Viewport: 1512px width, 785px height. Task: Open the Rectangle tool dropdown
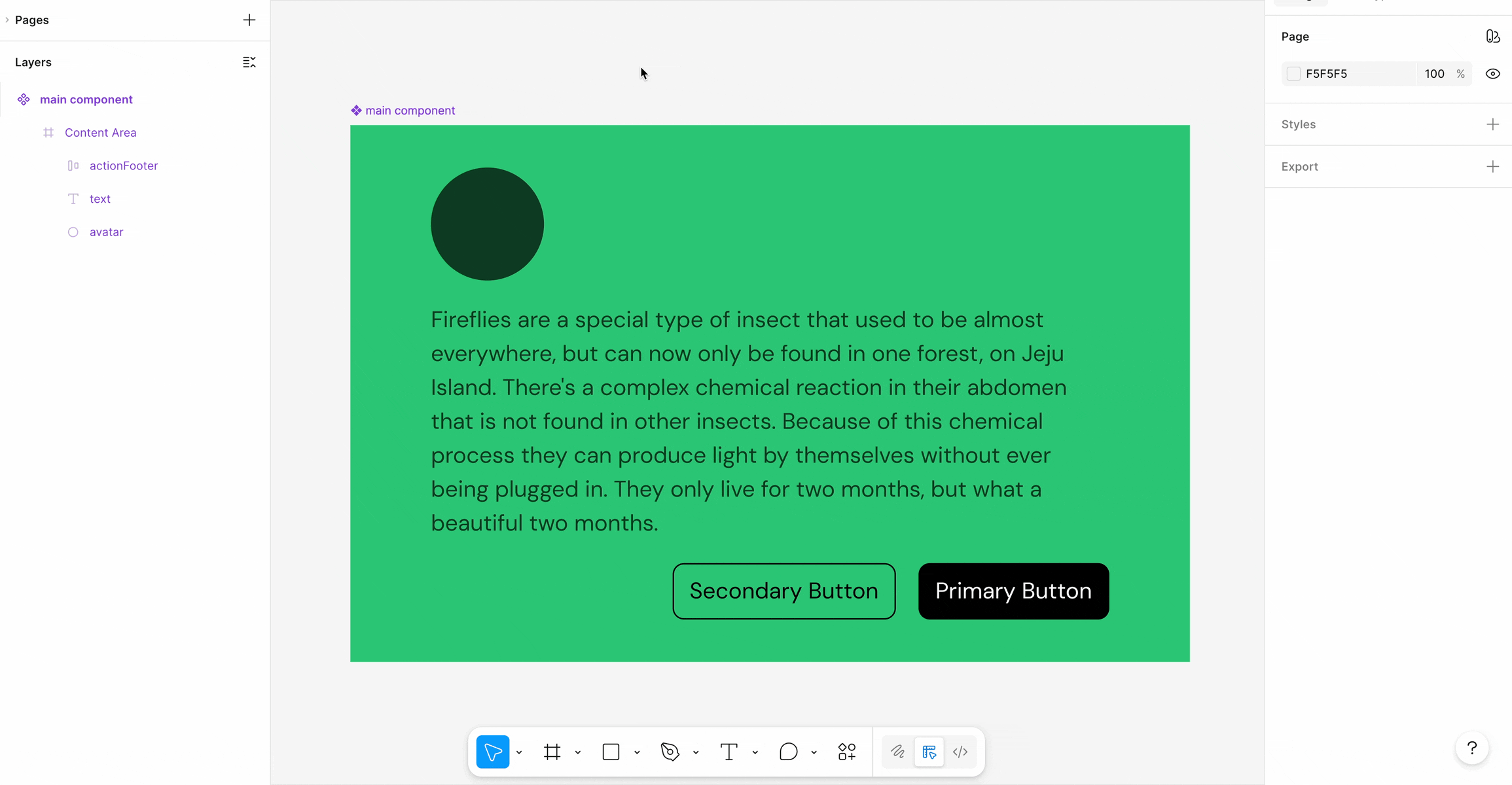(x=636, y=752)
